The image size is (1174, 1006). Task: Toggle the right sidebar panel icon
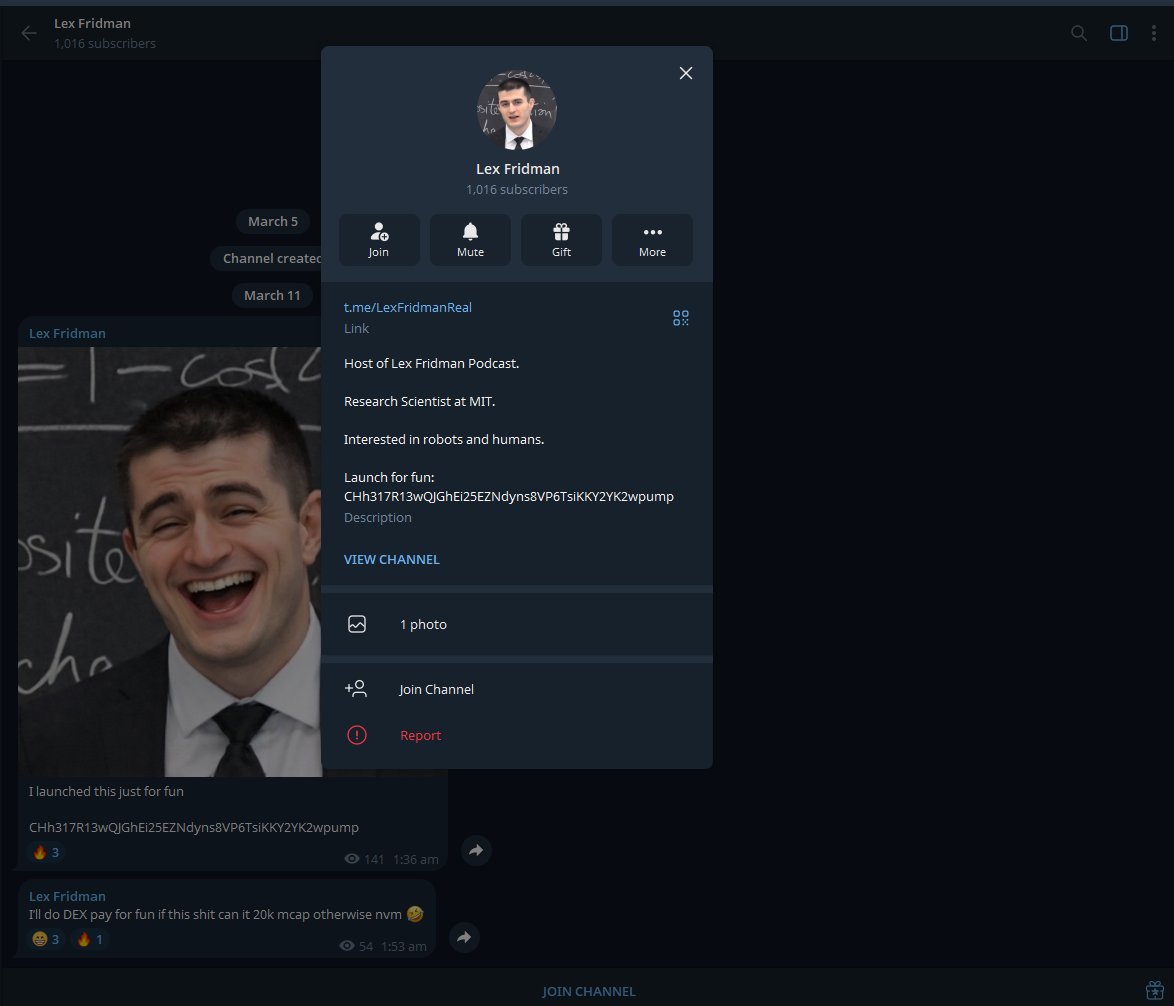pos(1118,33)
